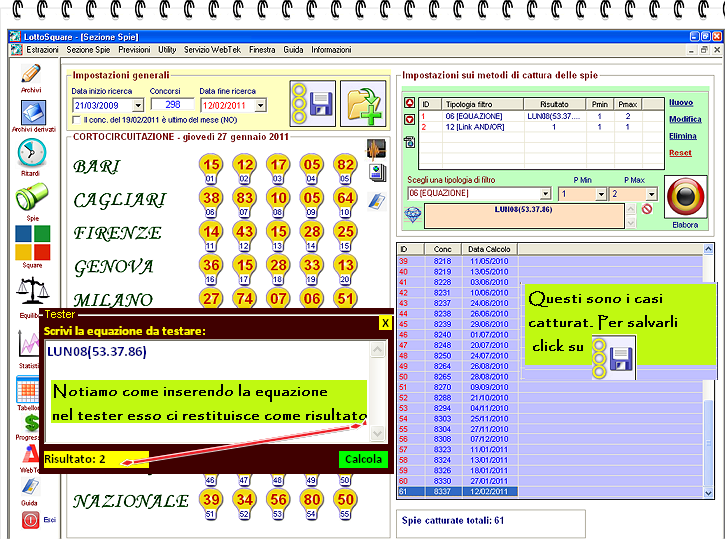
Task: Open the Previsioni menu
Action: click(x=133, y=49)
